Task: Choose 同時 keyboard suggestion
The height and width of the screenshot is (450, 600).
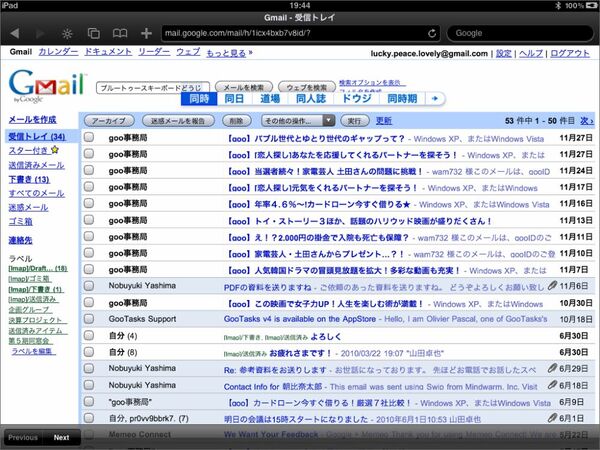Action: (x=199, y=98)
